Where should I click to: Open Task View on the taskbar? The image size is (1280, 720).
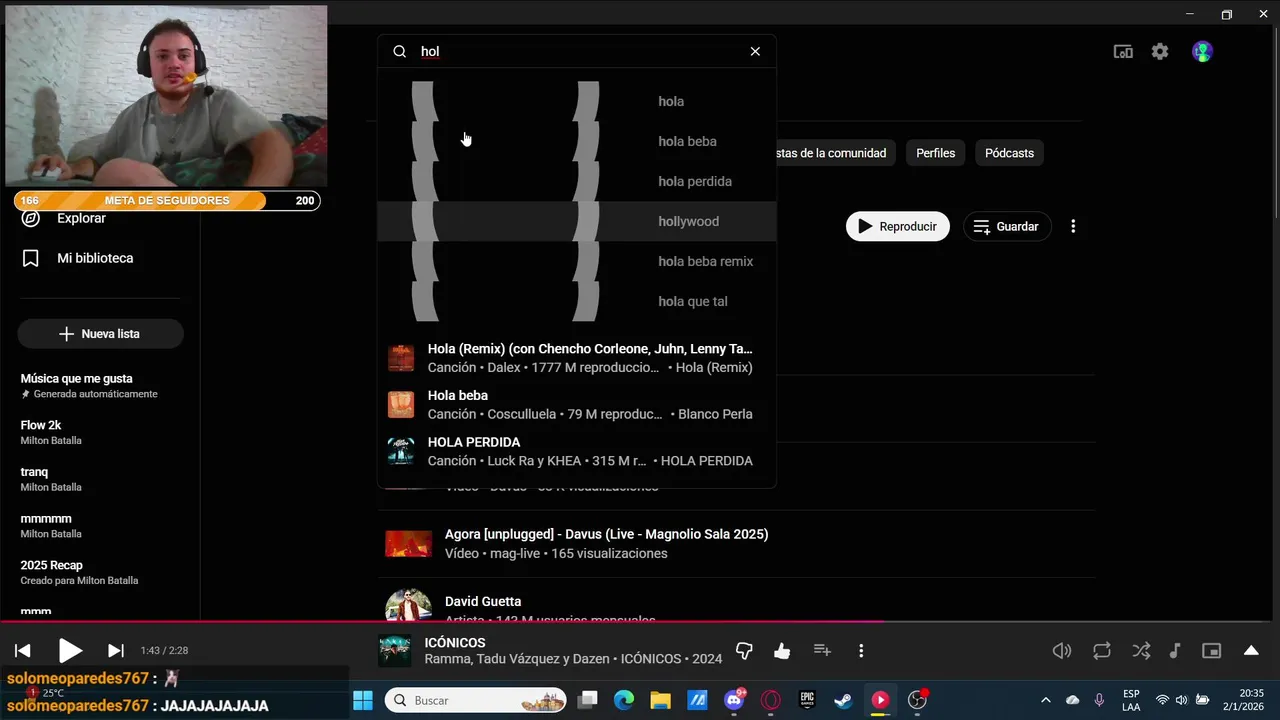pyautogui.click(x=587, y=700)
